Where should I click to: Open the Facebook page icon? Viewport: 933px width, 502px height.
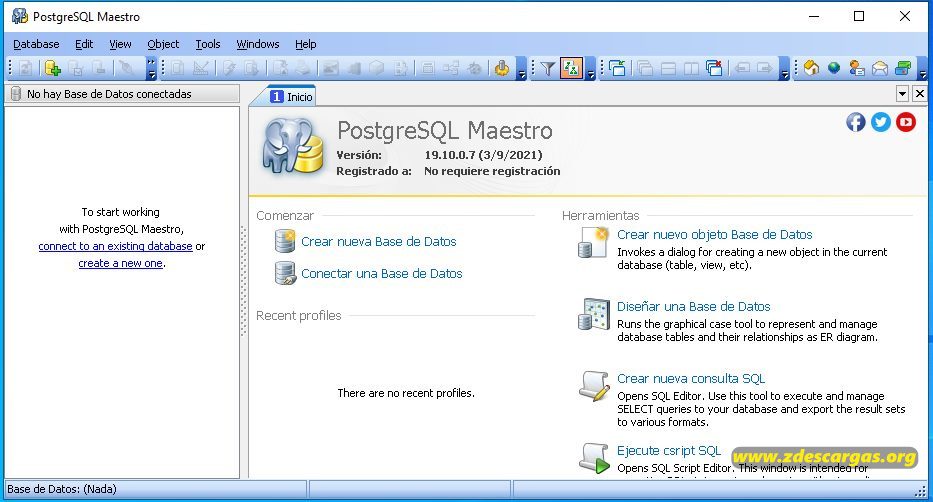pyautogui.click(x=856, y=122)
